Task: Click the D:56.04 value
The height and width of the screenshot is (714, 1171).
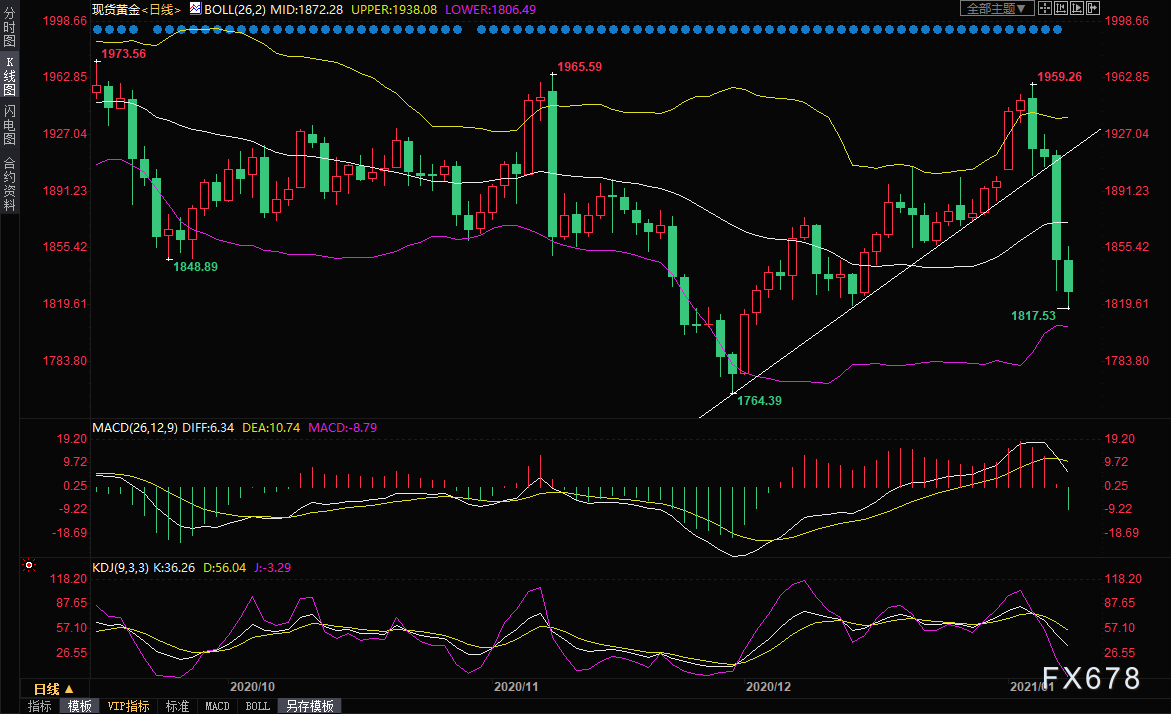Action: [225, 568]
